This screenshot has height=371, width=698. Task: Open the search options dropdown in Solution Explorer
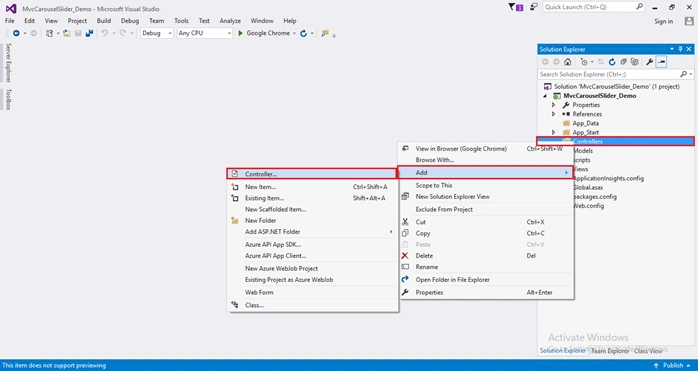click(690, 74)
